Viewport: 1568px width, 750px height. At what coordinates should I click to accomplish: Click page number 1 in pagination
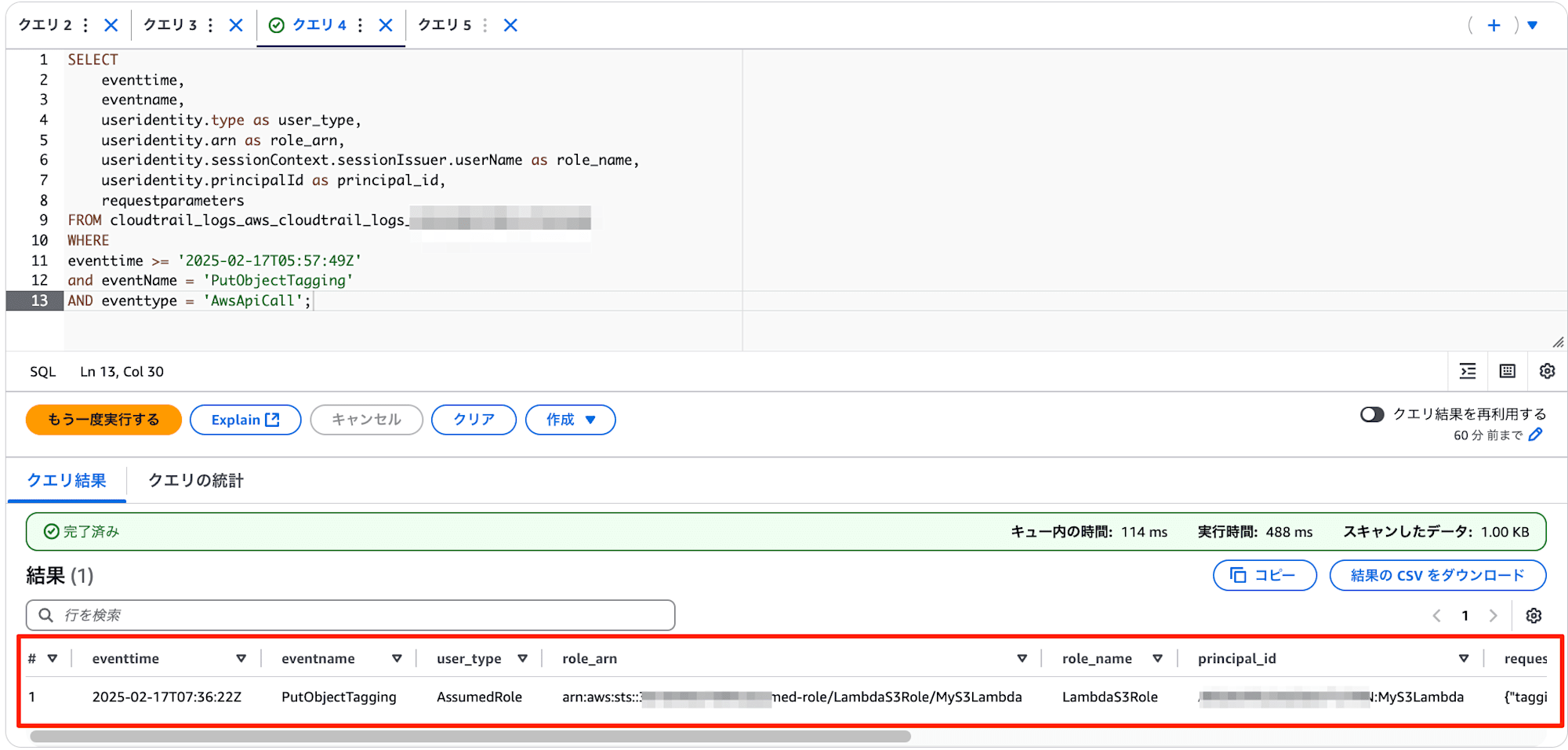(x=1465, y=616)
